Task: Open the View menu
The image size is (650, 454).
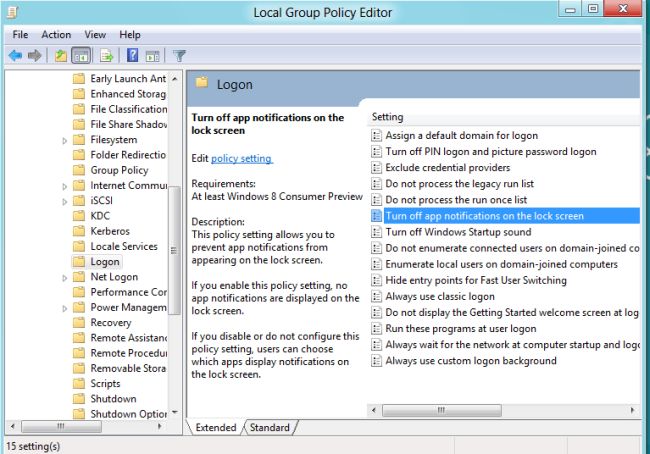Action: point(95,34)
